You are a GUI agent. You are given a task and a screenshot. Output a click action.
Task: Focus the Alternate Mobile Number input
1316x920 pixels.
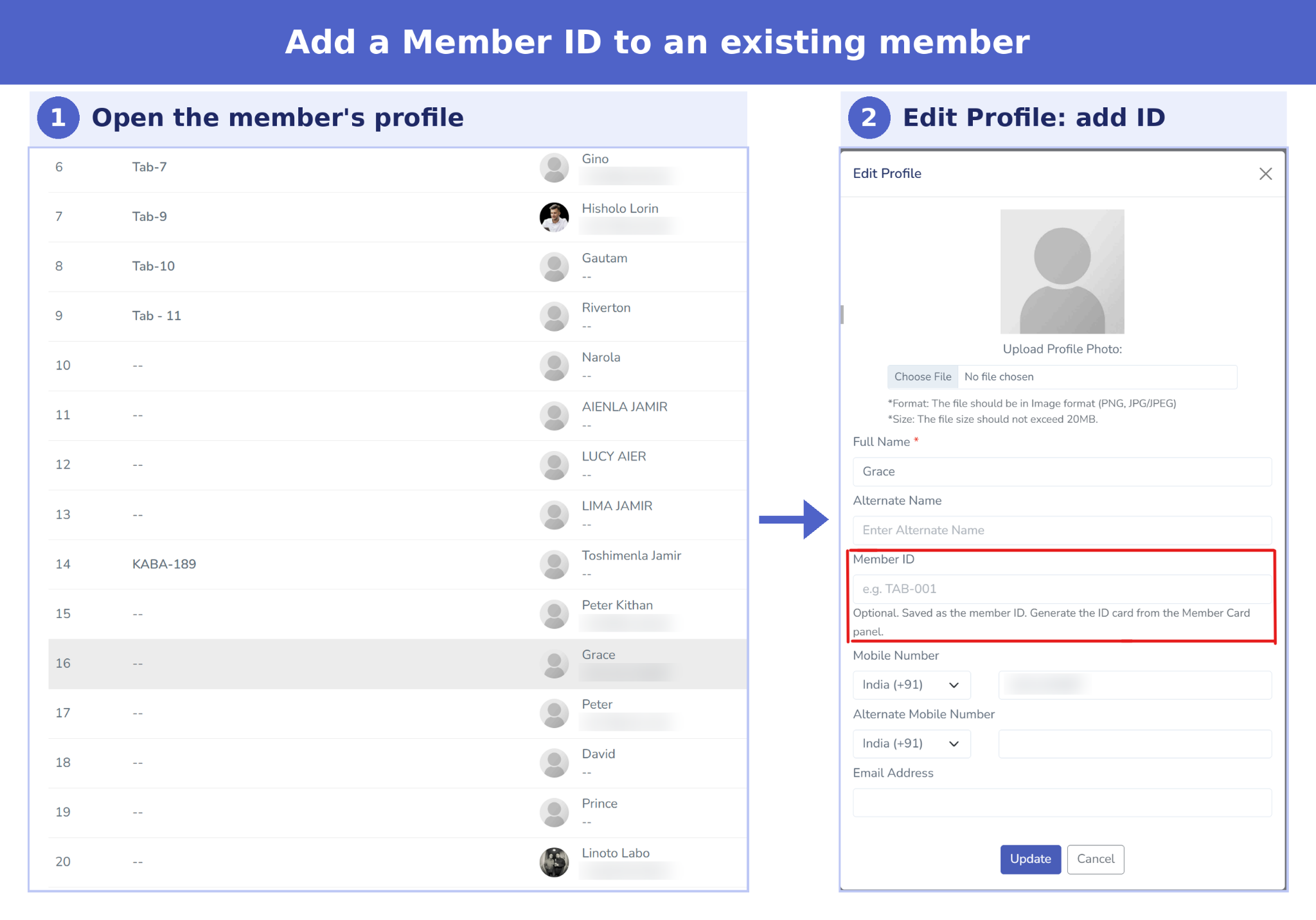pyautogui.click(x=1135, y=743)
